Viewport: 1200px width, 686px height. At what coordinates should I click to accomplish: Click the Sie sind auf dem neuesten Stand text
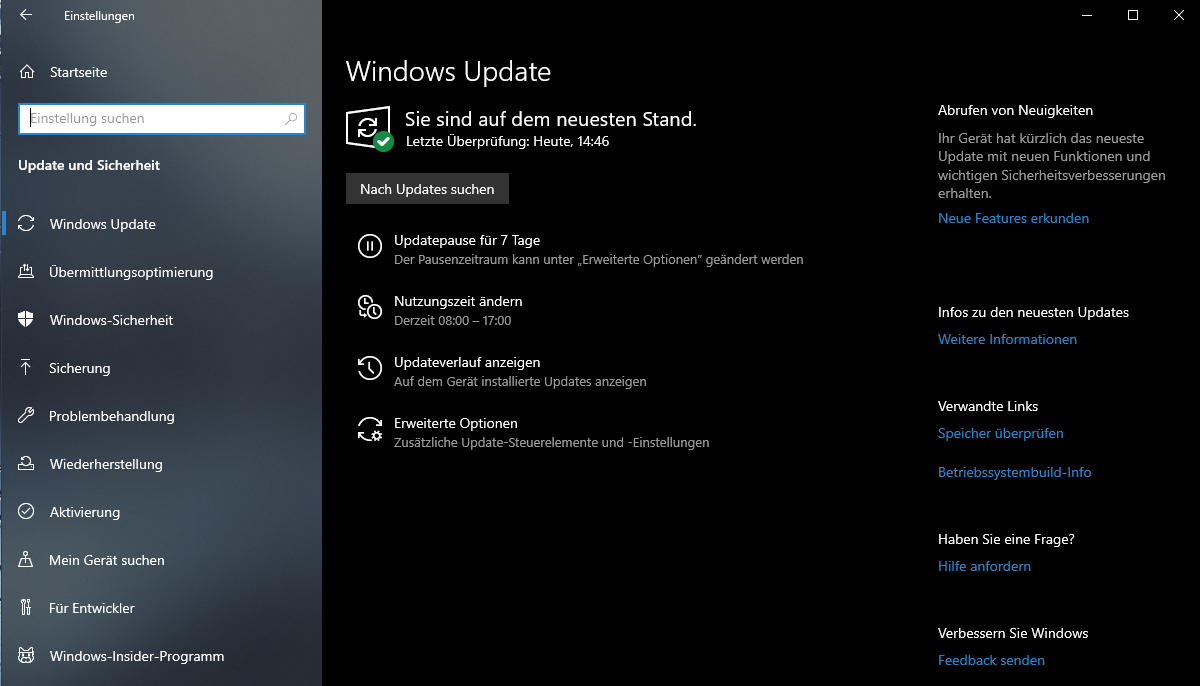coord(550,119)
